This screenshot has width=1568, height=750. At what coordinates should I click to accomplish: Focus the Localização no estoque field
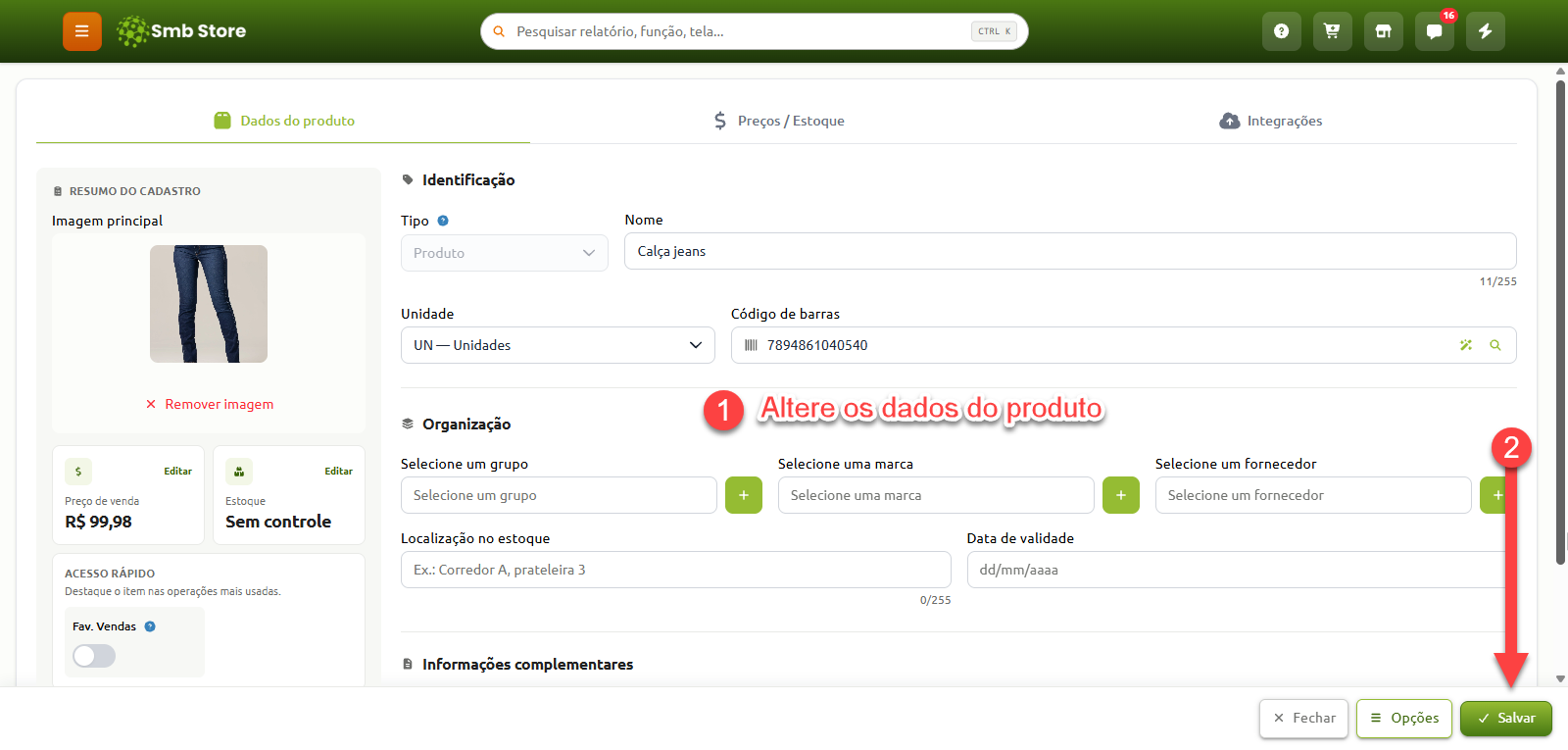[676, 570]
